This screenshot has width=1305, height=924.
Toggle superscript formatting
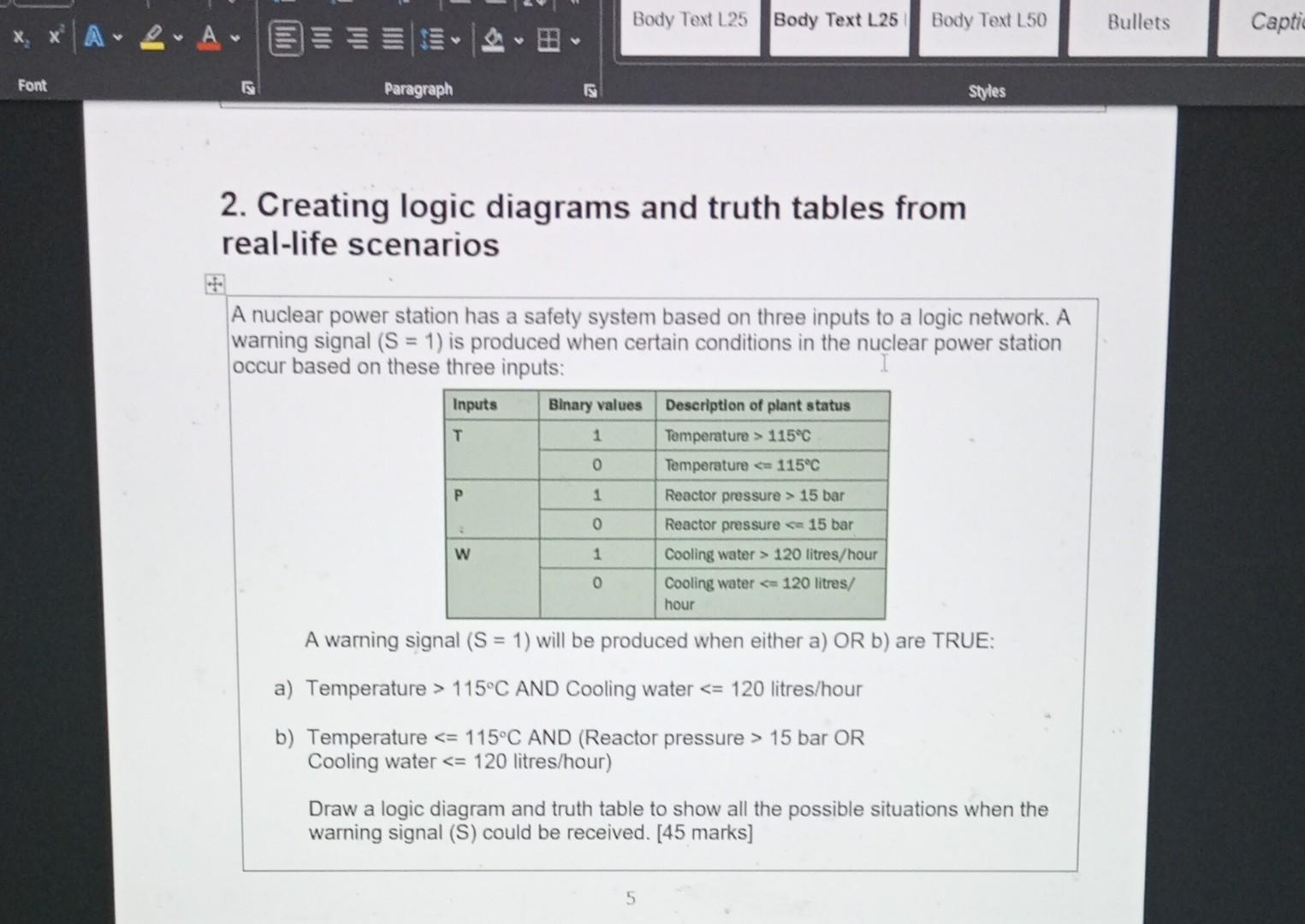click(55, 34)
